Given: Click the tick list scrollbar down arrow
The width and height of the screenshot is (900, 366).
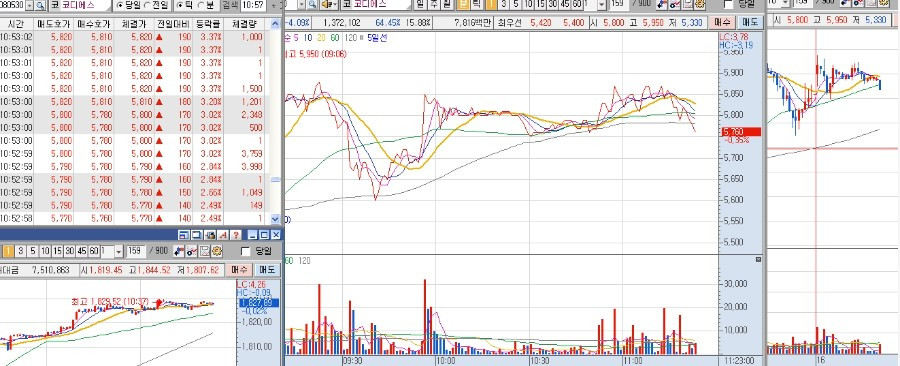Looking at the screenshot, I should 274,219.
